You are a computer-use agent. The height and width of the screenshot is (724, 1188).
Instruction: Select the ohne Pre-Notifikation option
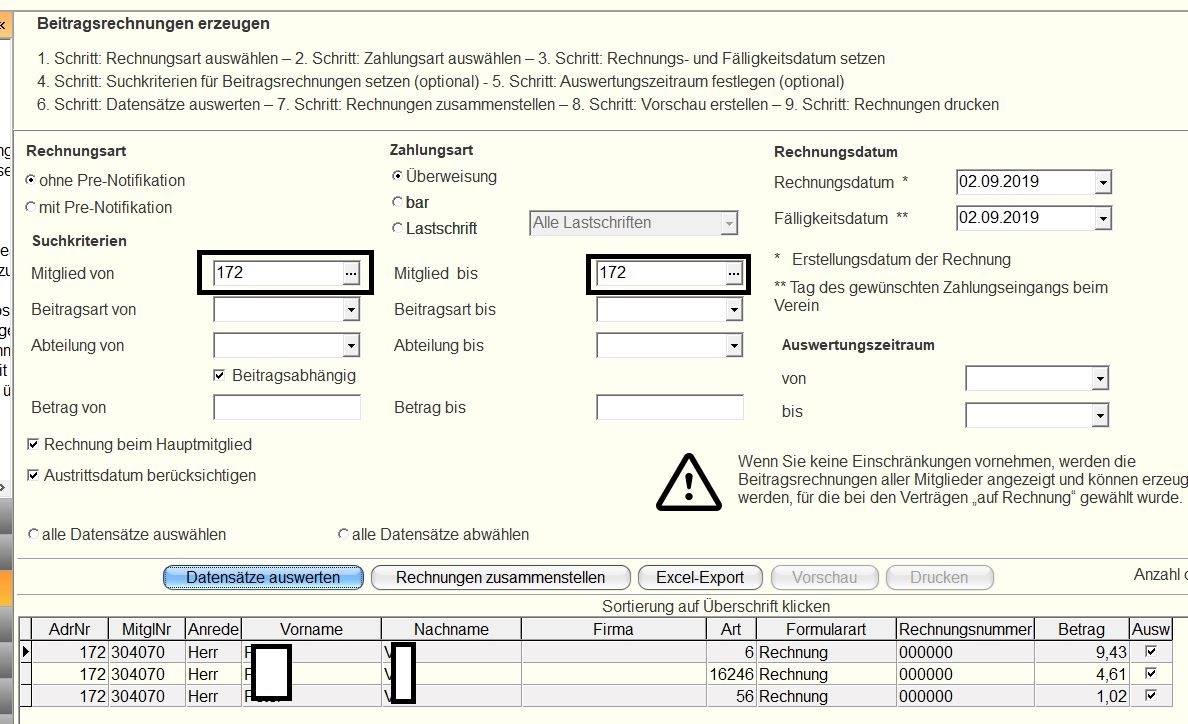pos(31,181)
